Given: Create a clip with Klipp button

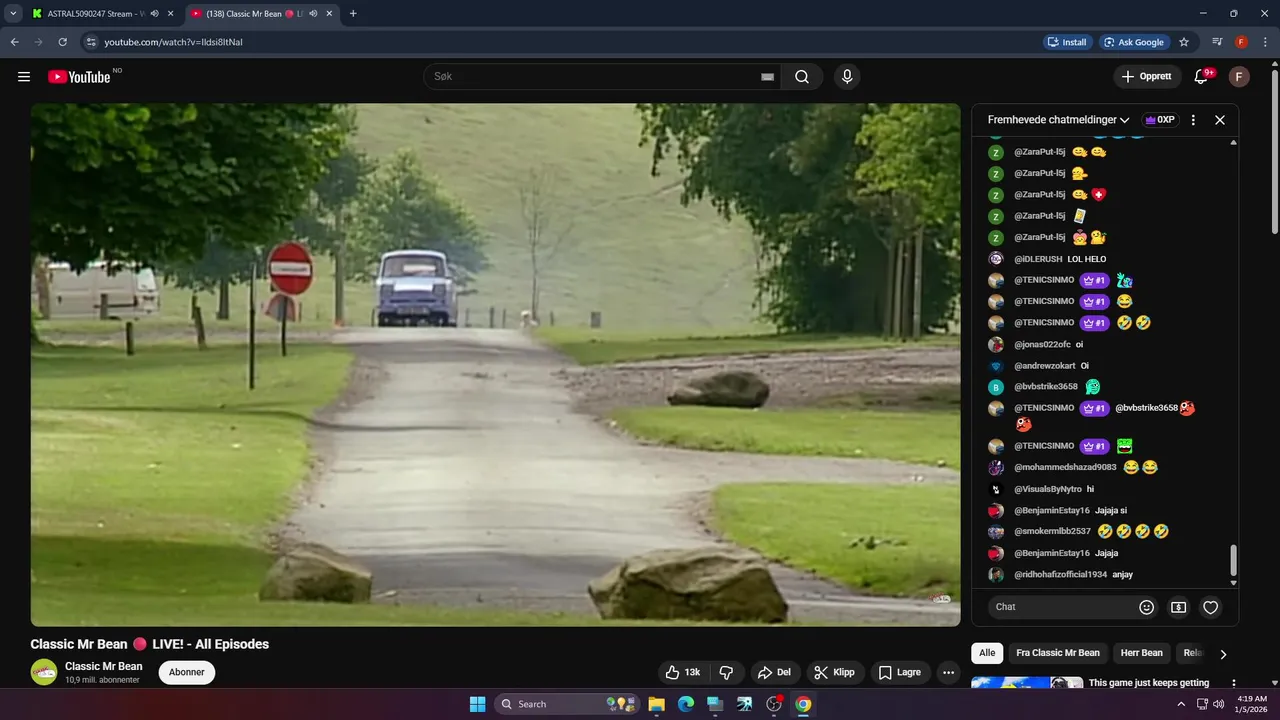Looking at the screenshot, I should click(834, 672).
